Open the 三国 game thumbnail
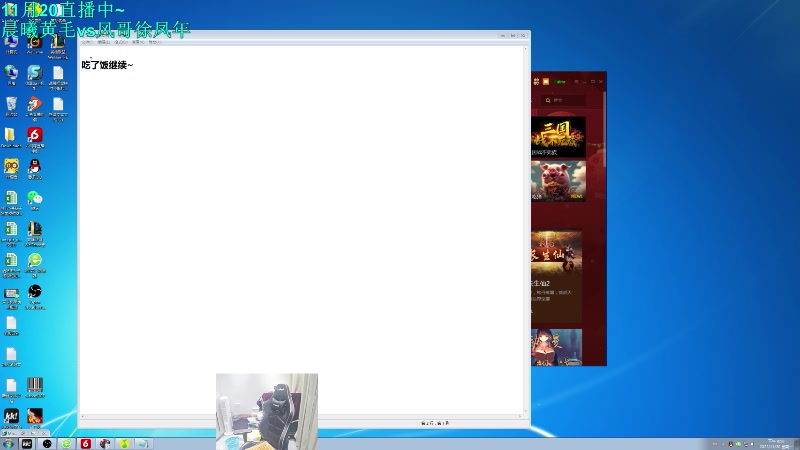This screenshot has height=450, width=800. (558, 136)
